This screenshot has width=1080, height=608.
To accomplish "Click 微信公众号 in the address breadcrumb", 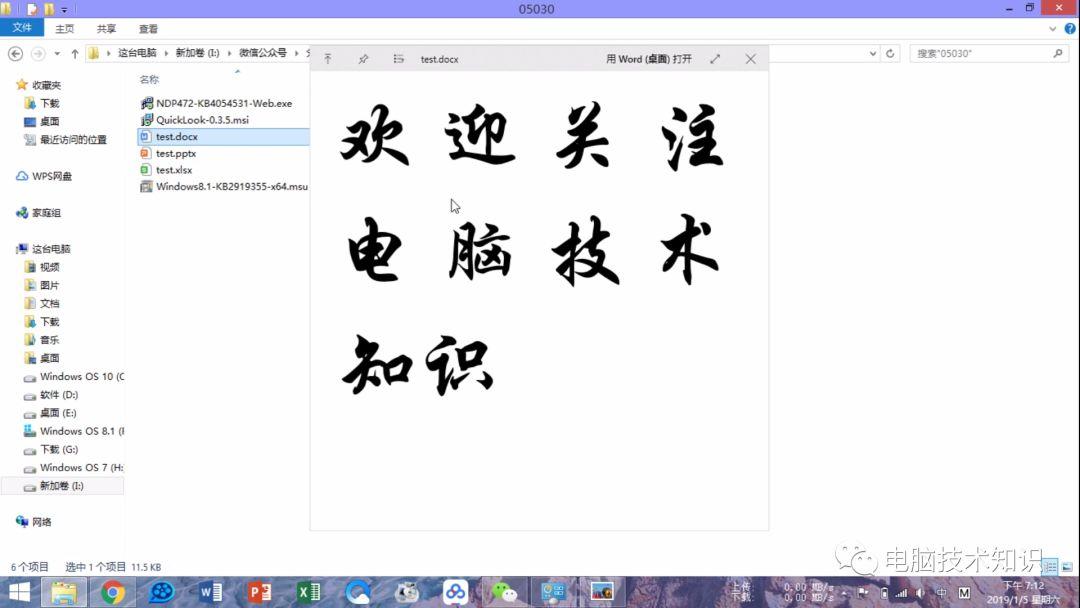I will [x=262, y=53].
